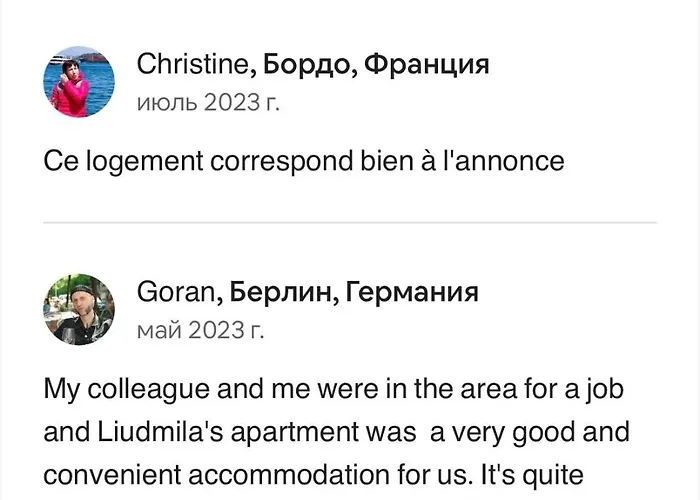Click the word 'Берлин' next to Goran
Viewport: 700px width, 500px height.
point(281,293)
